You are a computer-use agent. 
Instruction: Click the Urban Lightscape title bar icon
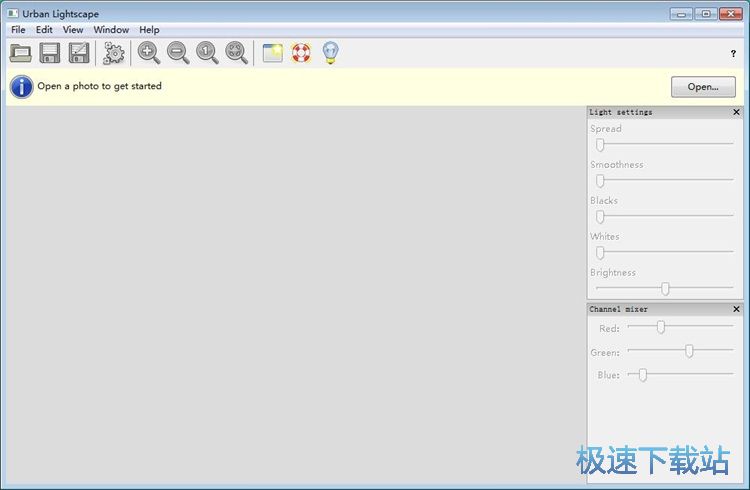pos(13,13)
